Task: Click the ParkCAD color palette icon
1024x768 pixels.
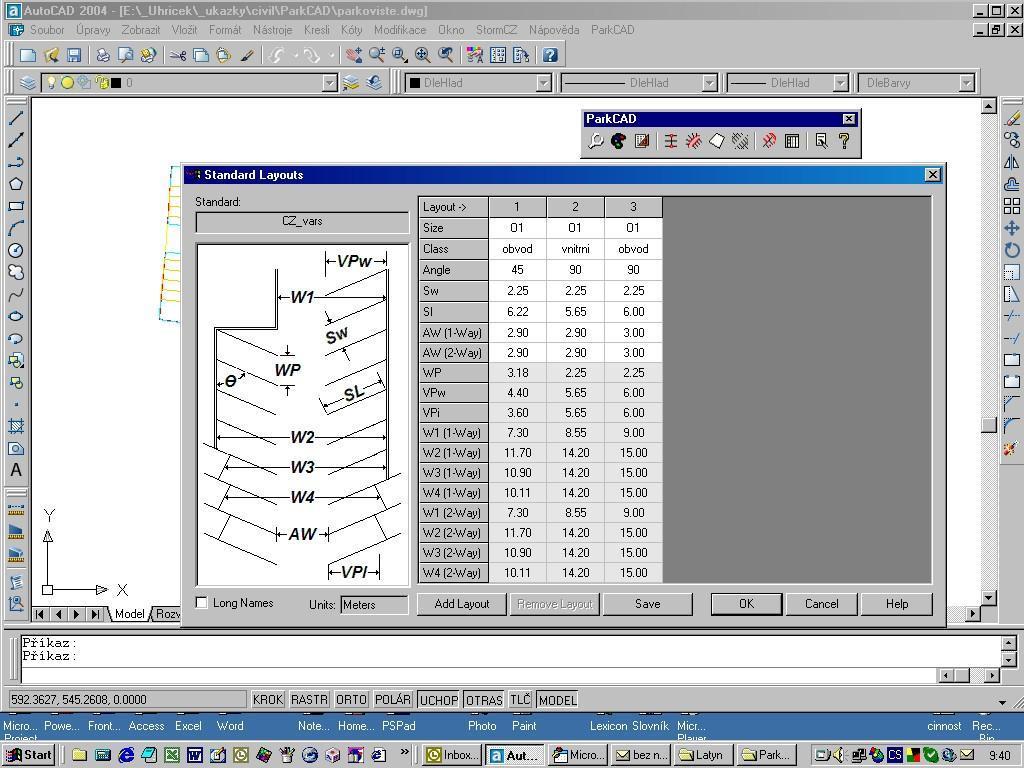Action: pos(618,140)
